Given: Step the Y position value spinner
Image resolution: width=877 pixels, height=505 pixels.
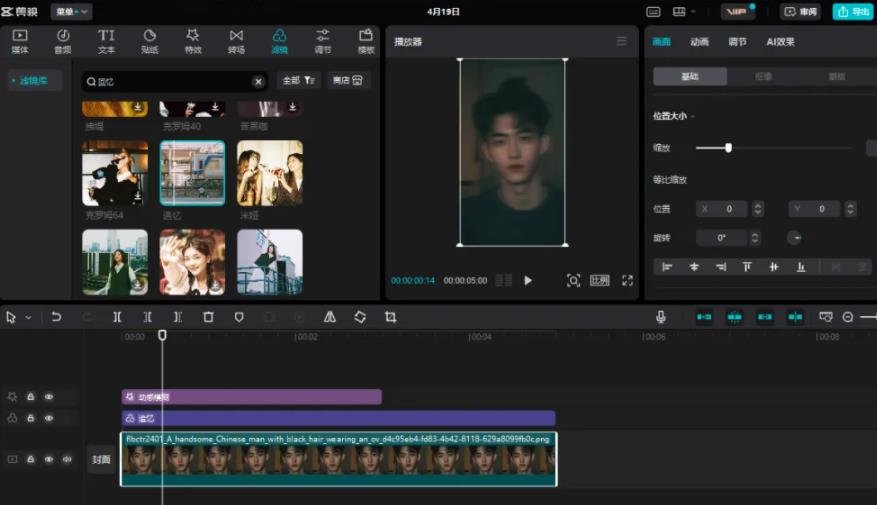Looking at the screenshot, I should [x=851, y=209].
